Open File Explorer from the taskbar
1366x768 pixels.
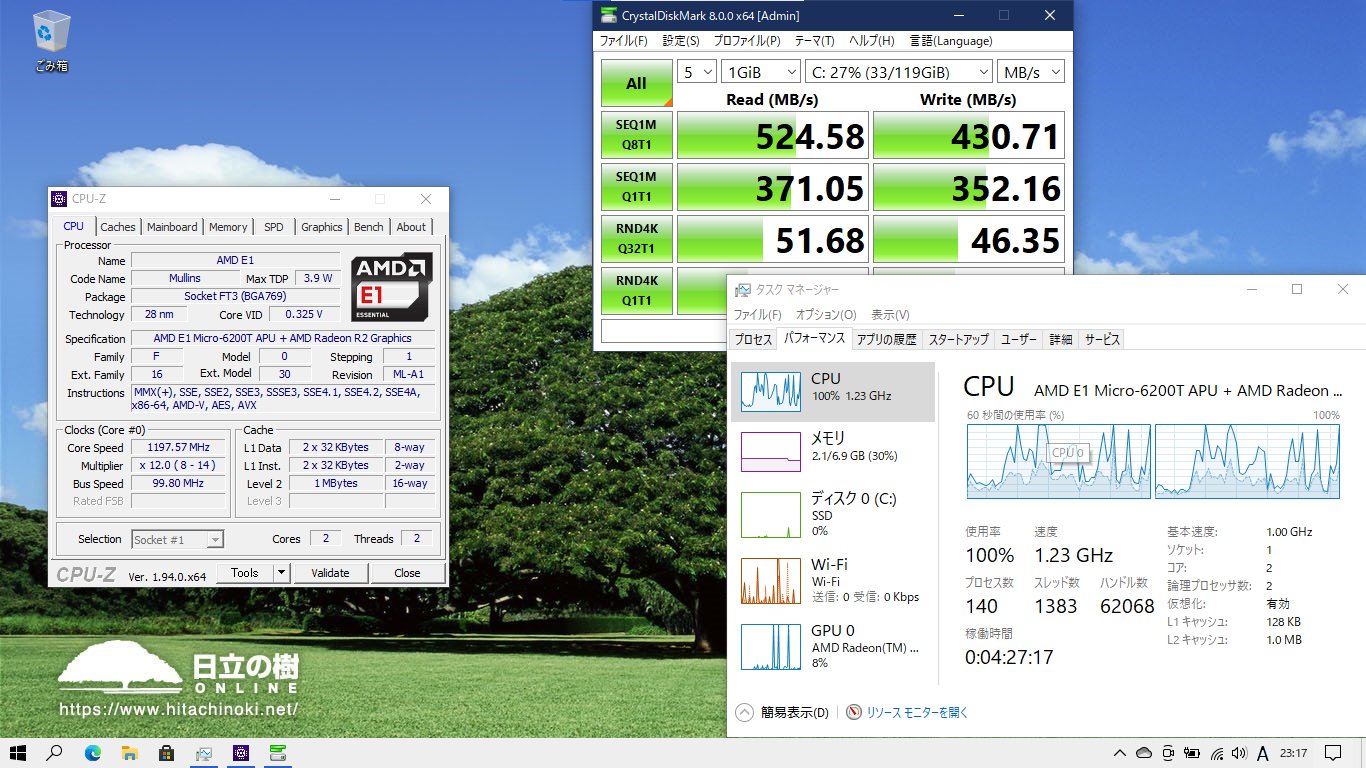click(x=129, y=753)
